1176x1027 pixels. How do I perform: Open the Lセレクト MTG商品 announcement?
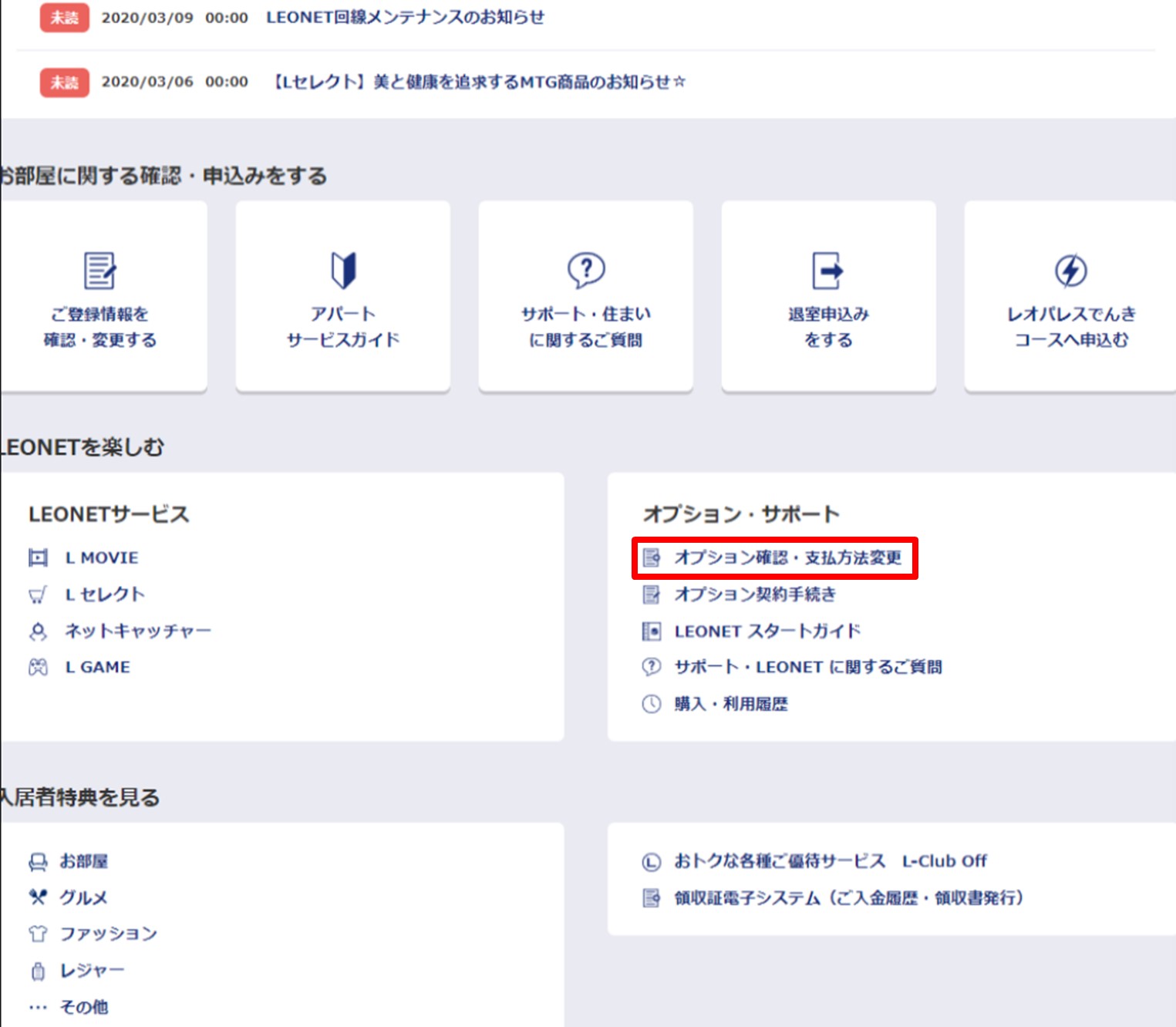[479, 82]
